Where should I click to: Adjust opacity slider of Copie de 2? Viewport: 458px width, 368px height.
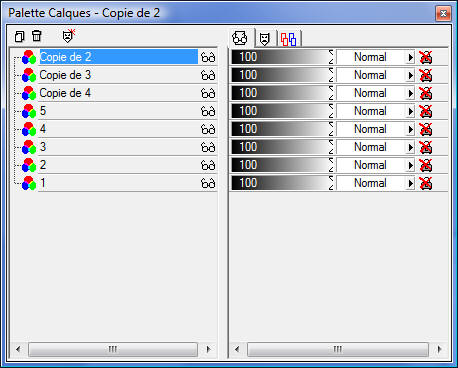pyautogui.click(x=282, y=57)
